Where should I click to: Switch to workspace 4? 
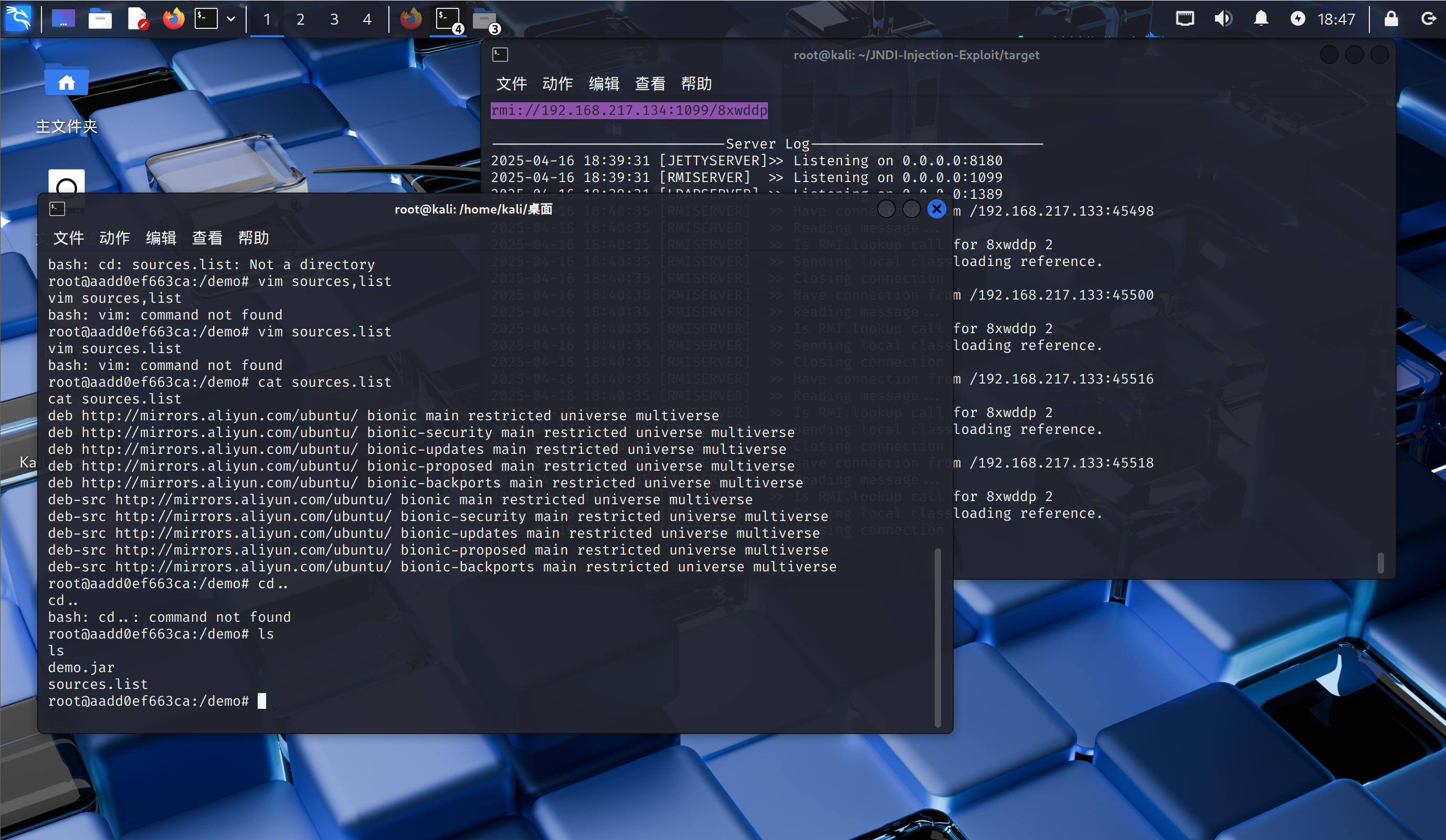(x=367, y=19)
